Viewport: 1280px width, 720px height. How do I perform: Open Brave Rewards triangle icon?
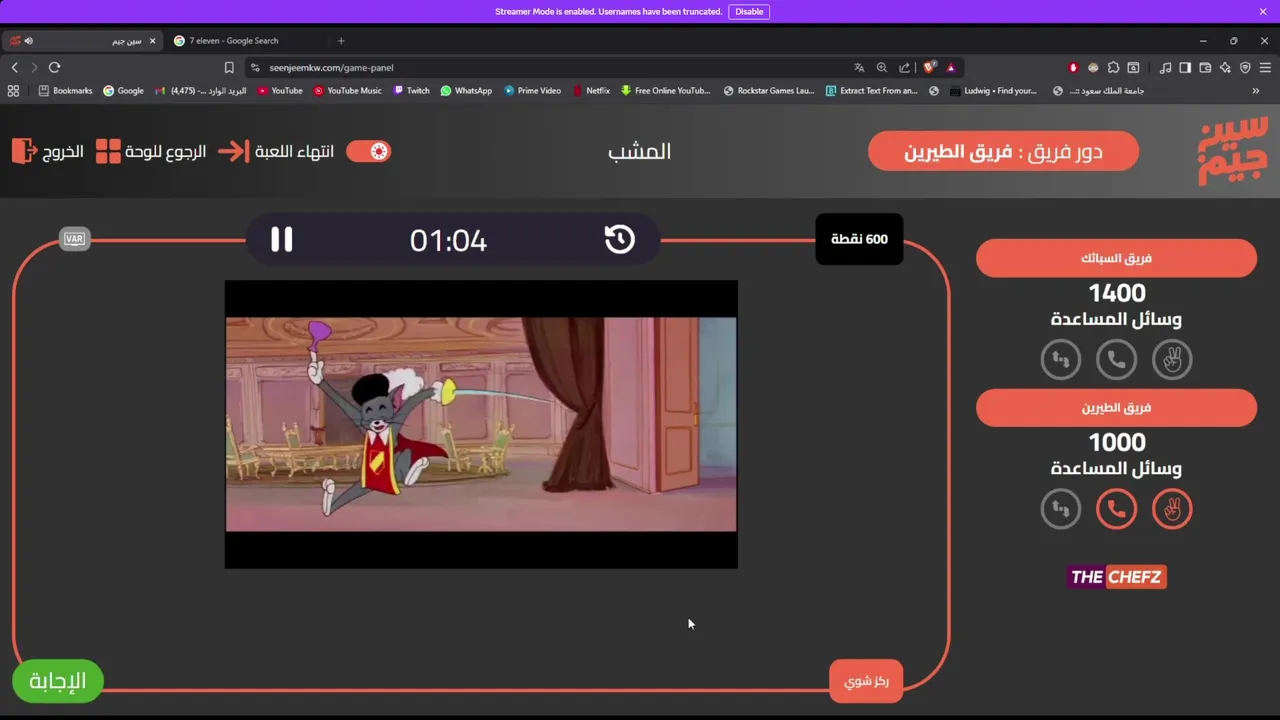click(x=951, y=67)
